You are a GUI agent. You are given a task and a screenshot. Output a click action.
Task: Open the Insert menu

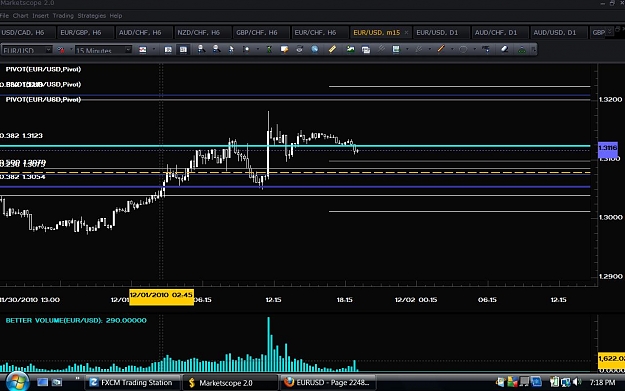click(40, 16)
